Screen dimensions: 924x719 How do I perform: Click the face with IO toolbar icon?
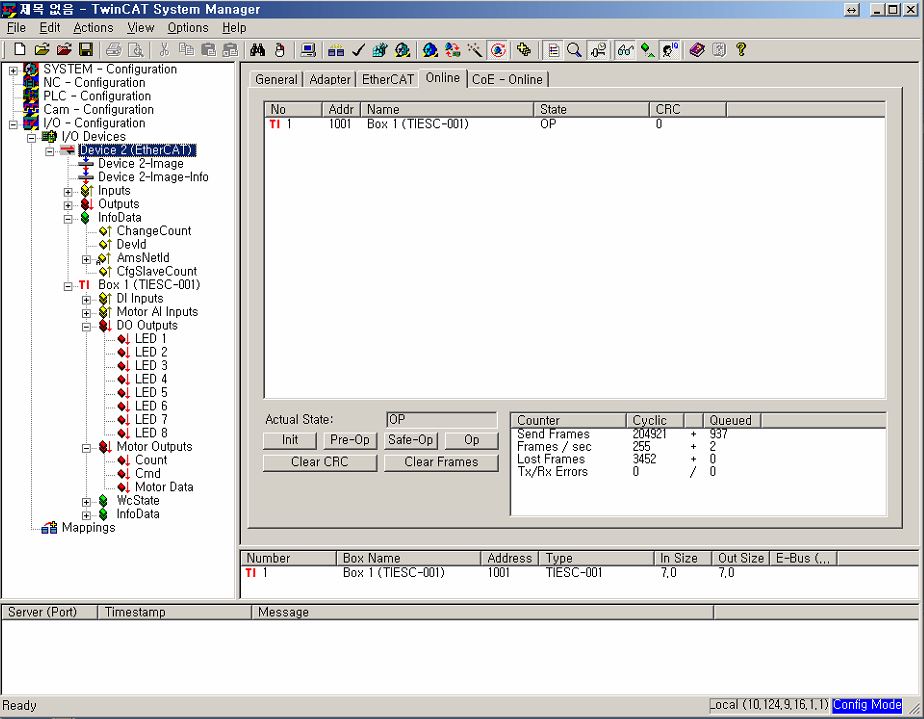point(670,50)
